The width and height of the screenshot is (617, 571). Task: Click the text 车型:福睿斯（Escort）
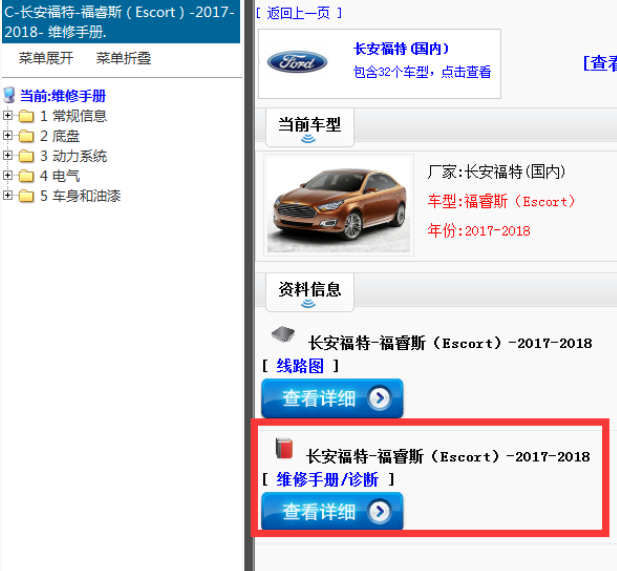tap(501, 201)
